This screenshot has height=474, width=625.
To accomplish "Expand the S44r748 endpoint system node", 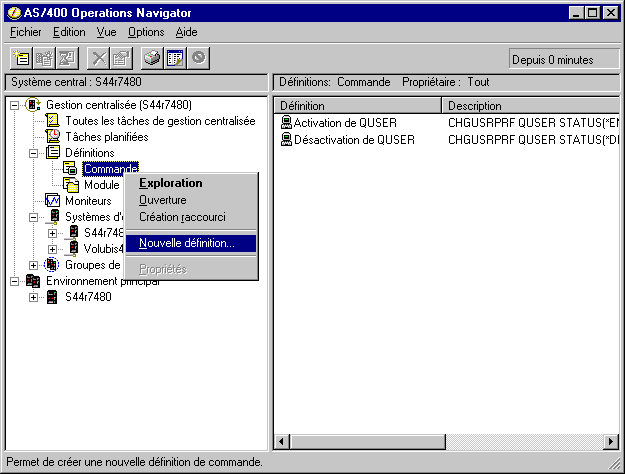I will [52, 233].
